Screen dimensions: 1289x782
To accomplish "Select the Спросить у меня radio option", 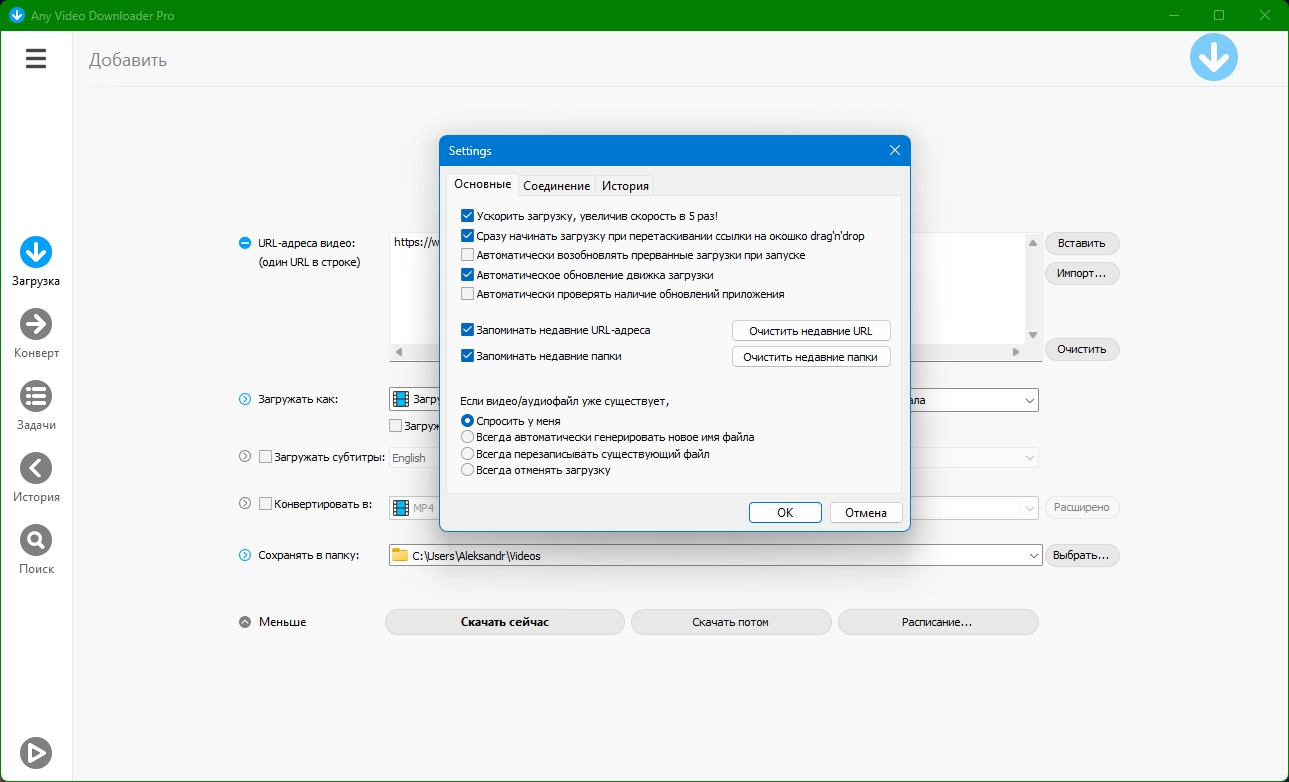I will click(x=468, y=421).
